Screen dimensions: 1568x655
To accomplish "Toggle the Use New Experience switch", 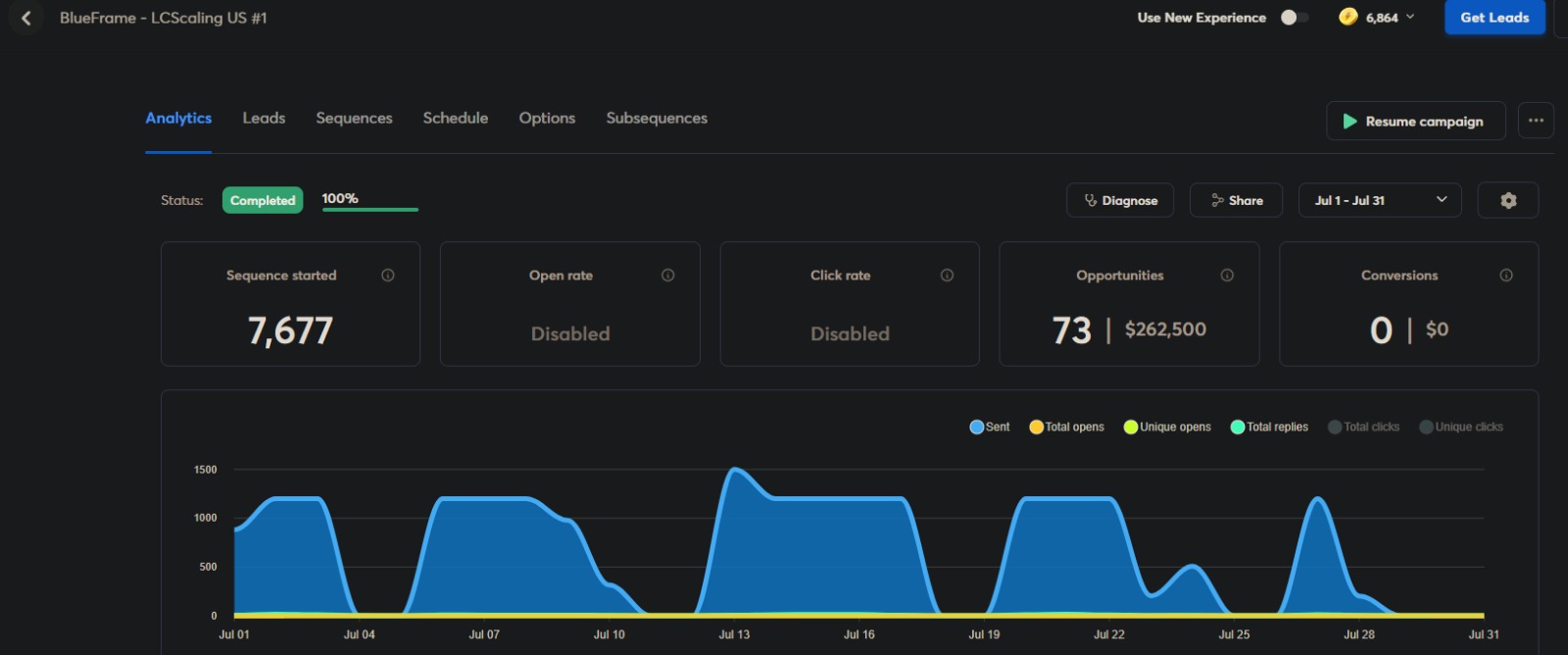I will [1295, 18].
